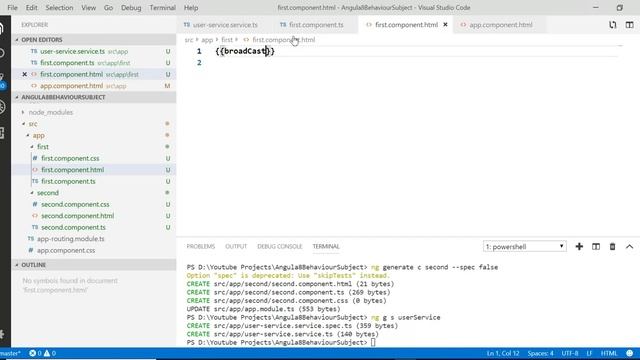Viewport: 640px width, 360px height.
Task: Click editor line 2 empty code line
Action: (416, 62)
